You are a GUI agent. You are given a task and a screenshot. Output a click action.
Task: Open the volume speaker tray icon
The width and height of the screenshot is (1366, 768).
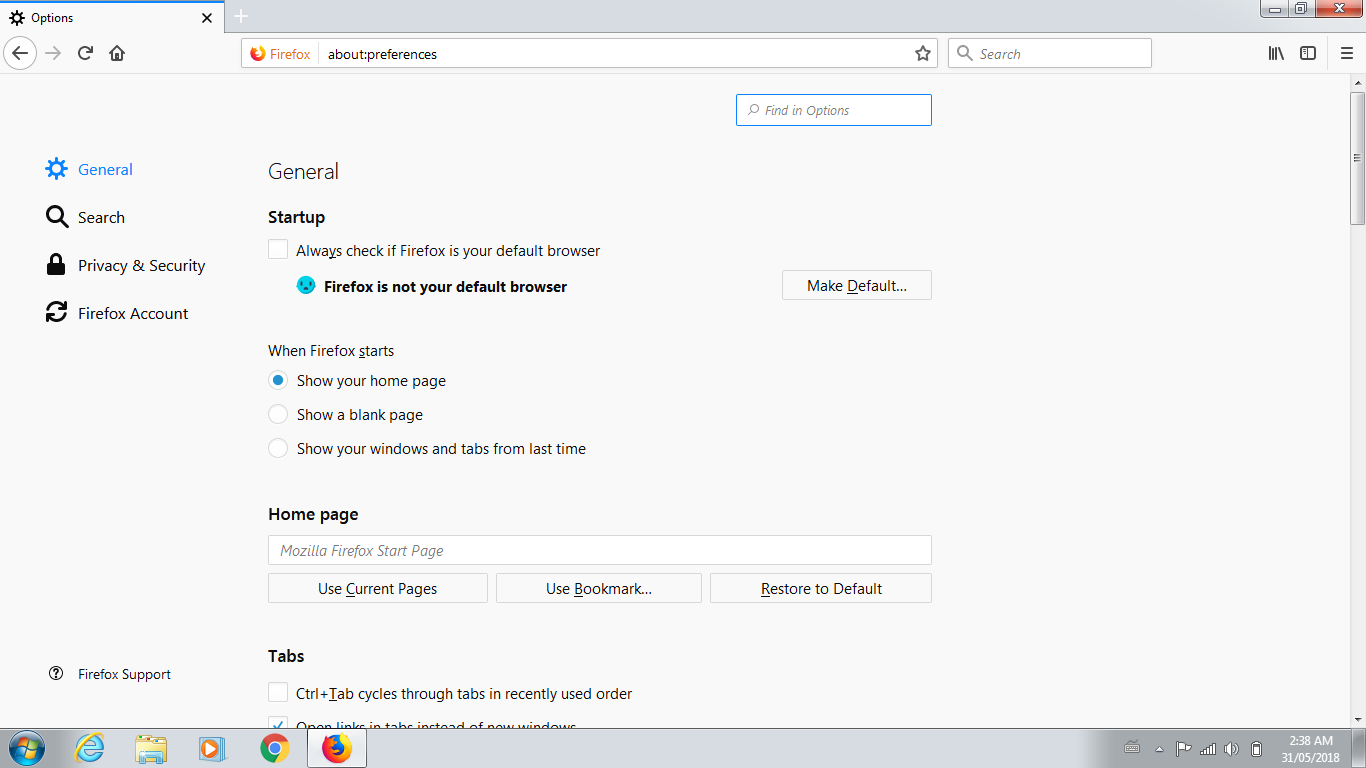coord(1232,748)
